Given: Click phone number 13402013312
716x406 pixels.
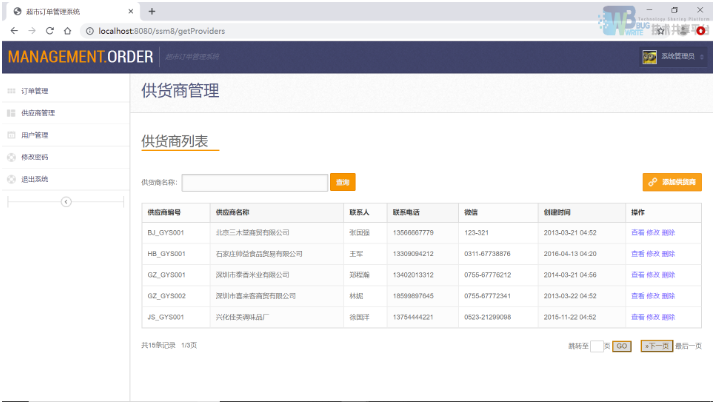Looking at the screenshot, I should pos(413,275).
